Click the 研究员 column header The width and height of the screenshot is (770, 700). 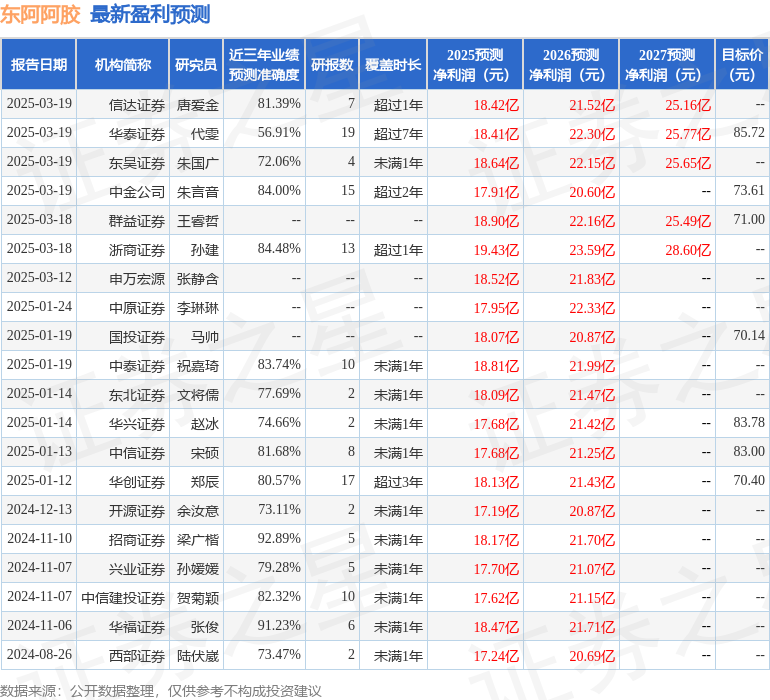click(x=196, y=65)
